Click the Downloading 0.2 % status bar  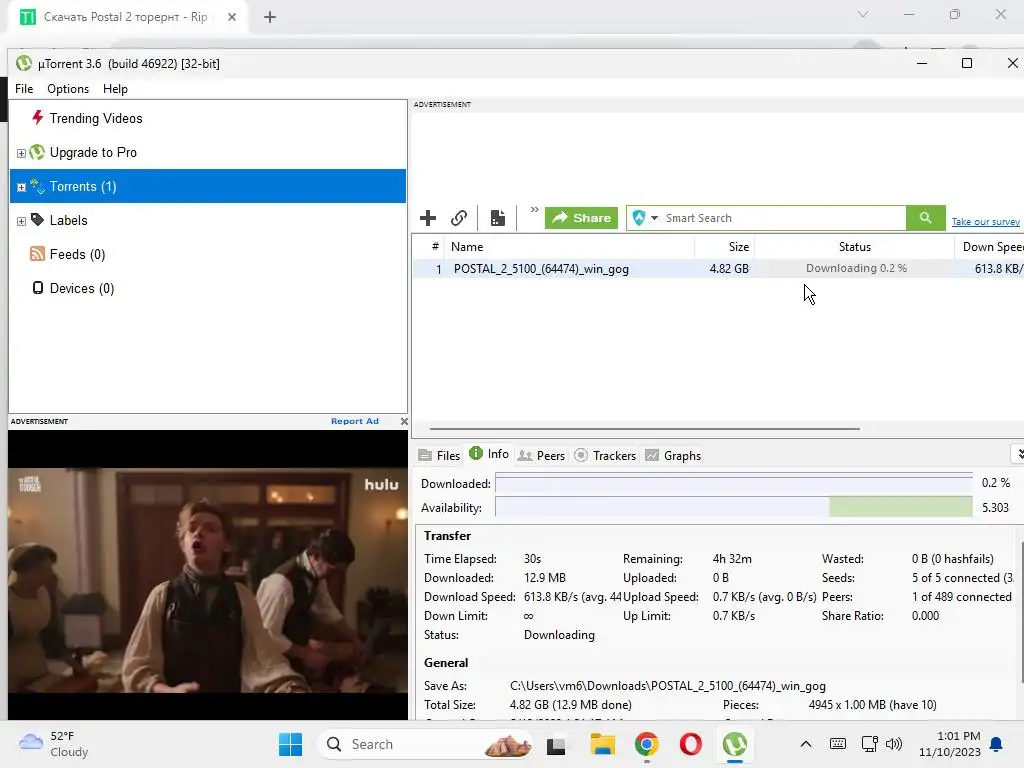point(856,268)
